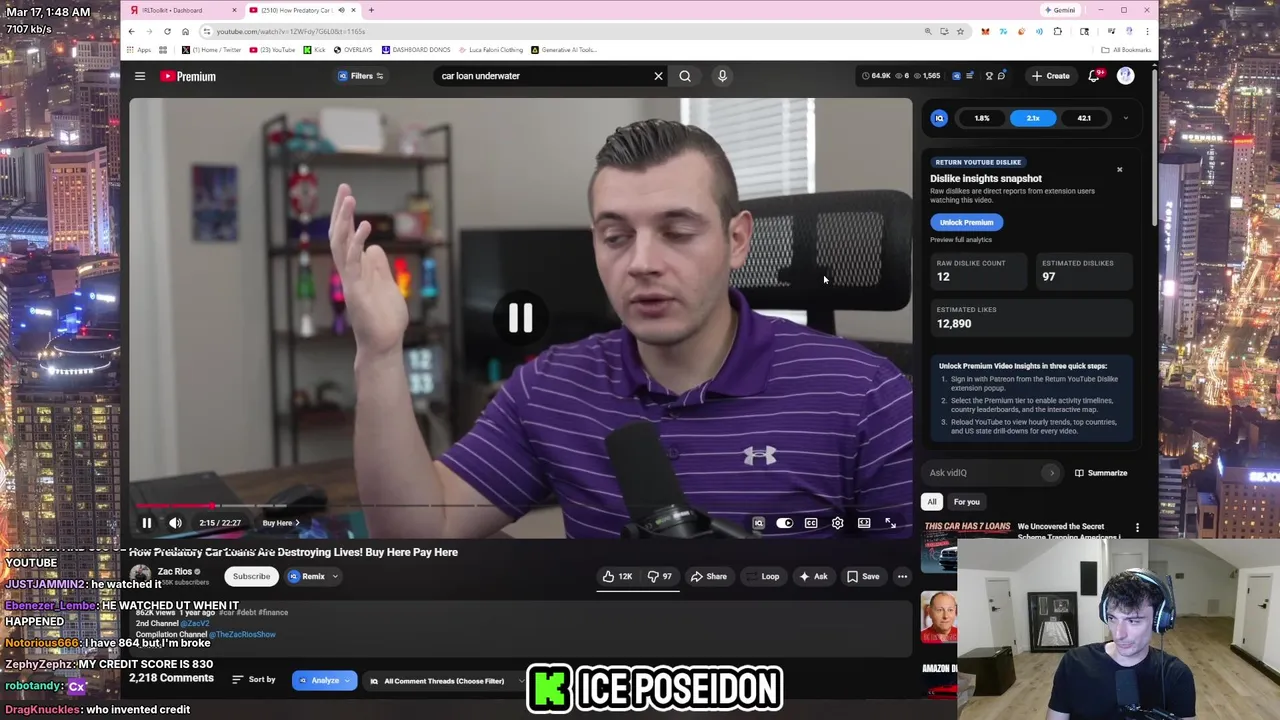Viewport: 1280px width, 720px height.
Task: Start voice search with the microphone
Action: tap(722, 76)
